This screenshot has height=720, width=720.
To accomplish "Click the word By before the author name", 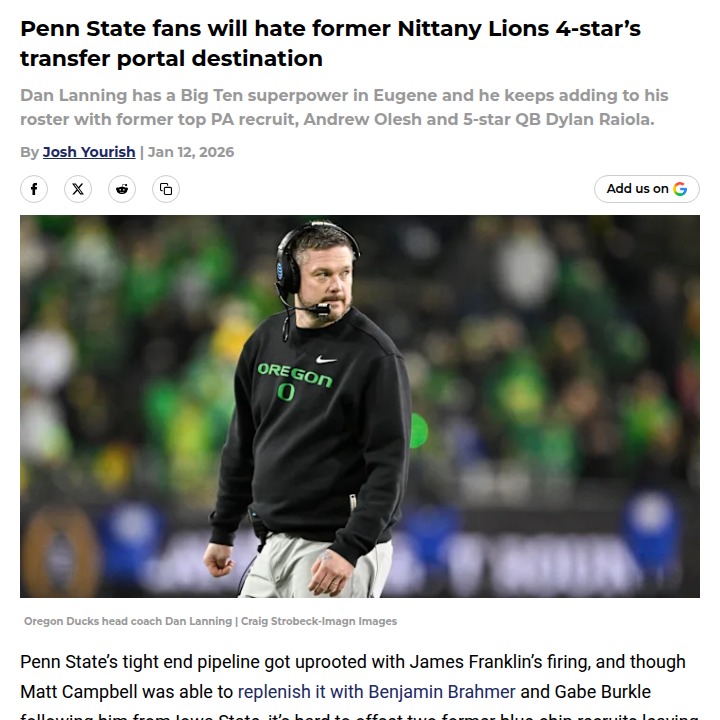I will (29, 152).
